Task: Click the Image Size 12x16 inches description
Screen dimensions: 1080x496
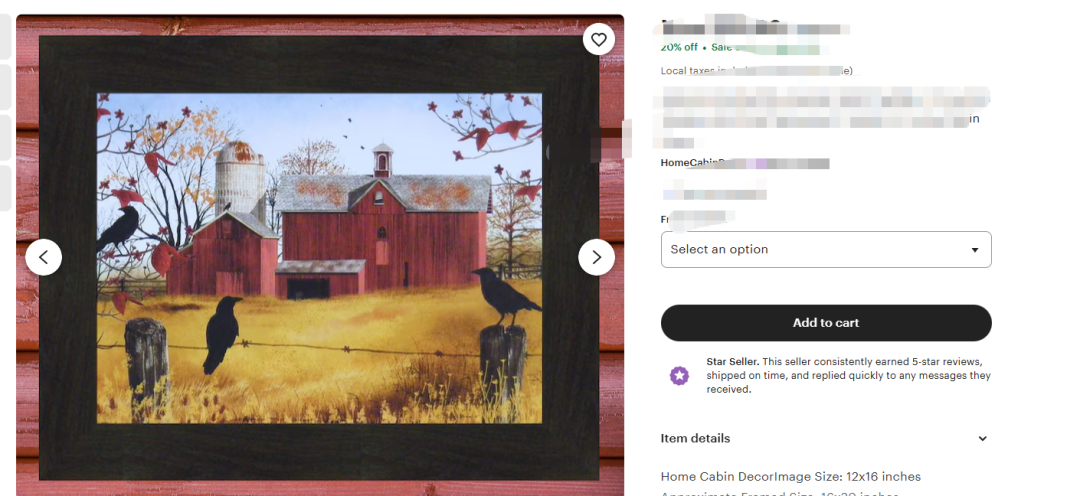Action: tap(791, 477)
